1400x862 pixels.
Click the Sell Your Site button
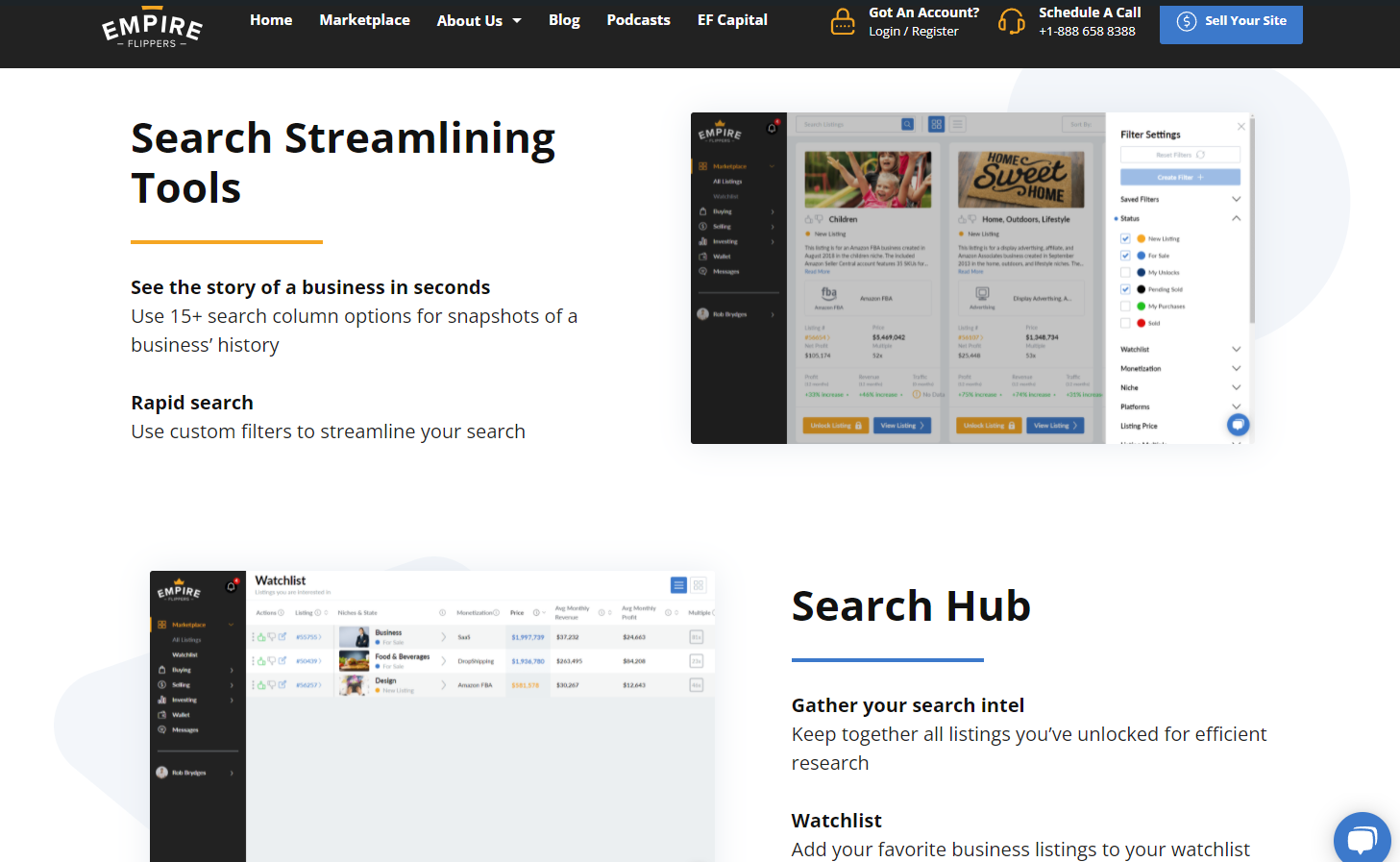tap(1231, 24)
